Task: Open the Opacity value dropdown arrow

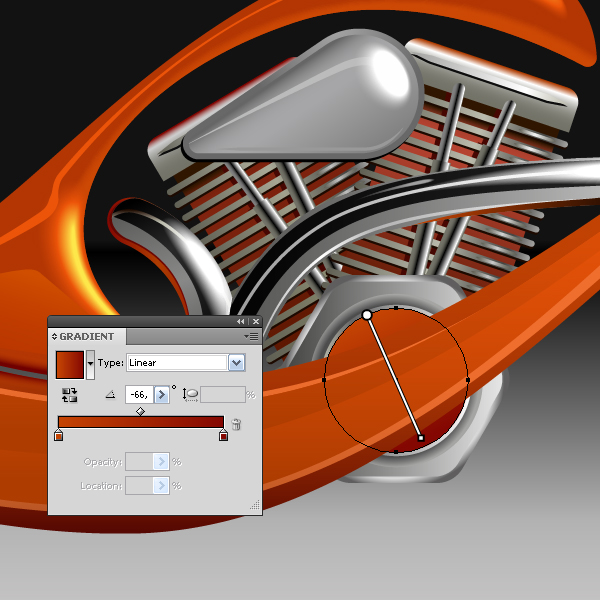Action: click(161, 462)
